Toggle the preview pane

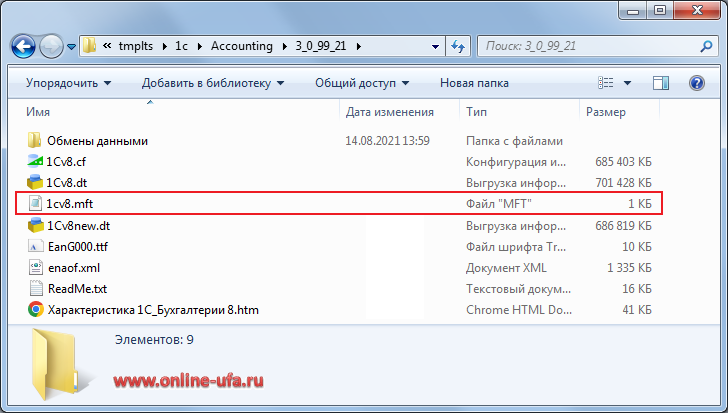(661, 83)
